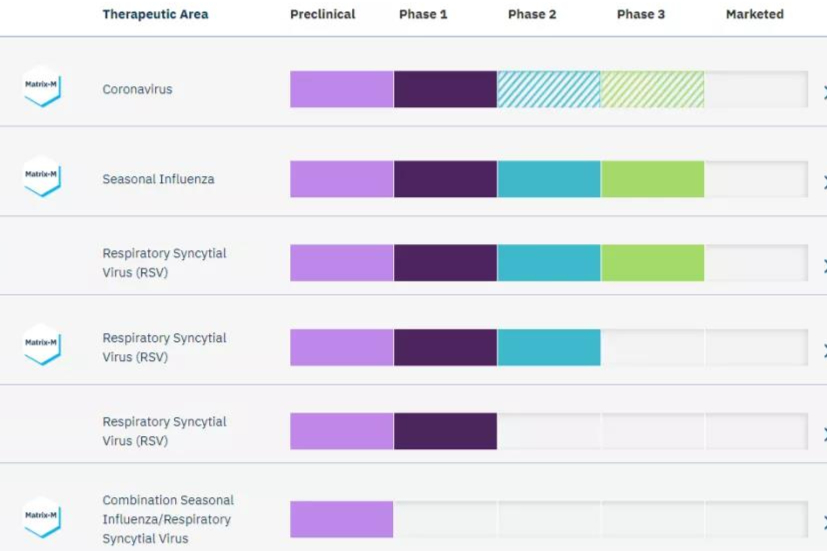Click the Phase 2 column header
This screenshot has height=551, width=827.
point(532,15)
